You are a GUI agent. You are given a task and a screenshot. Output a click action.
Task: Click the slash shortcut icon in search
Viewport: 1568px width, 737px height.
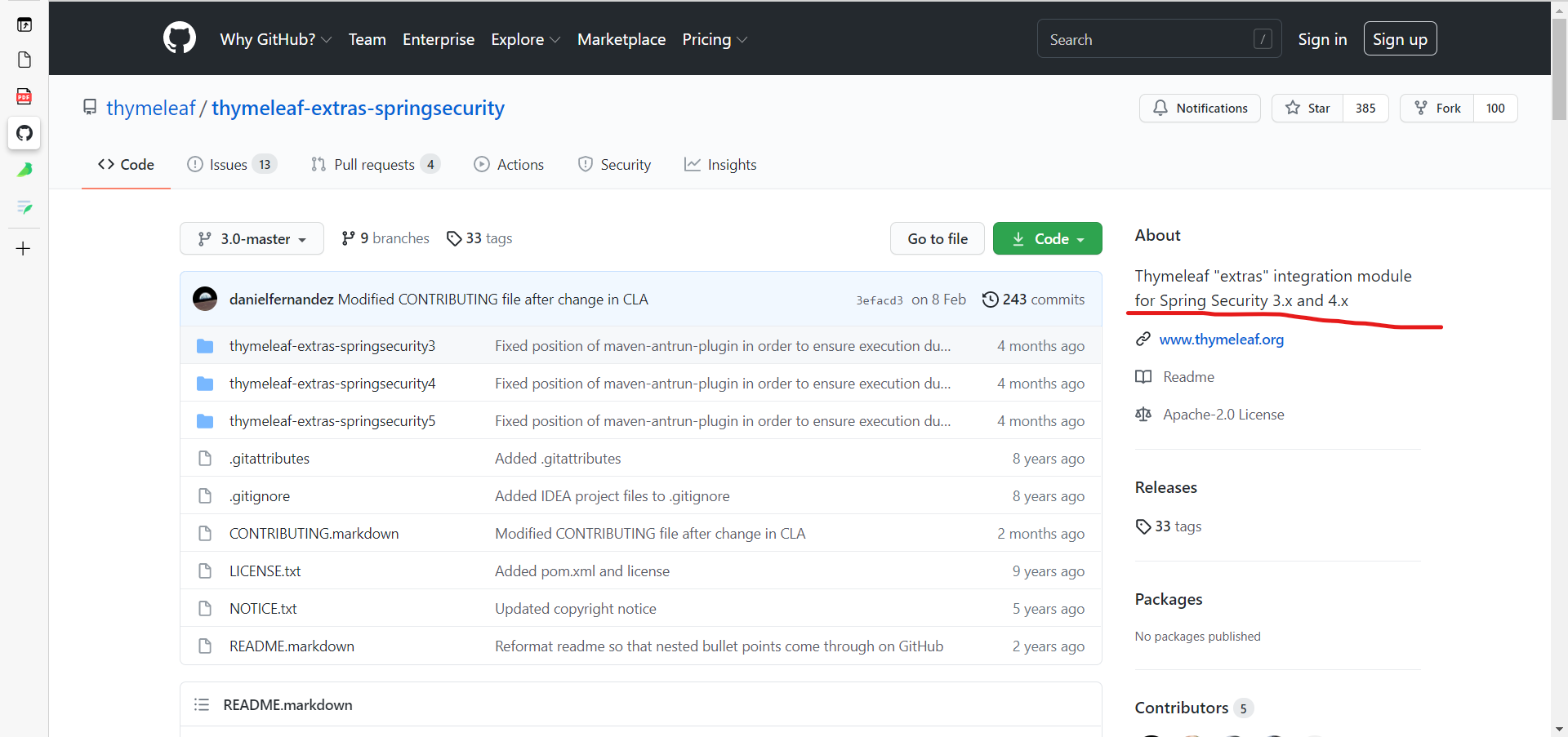click(1263, 39)
